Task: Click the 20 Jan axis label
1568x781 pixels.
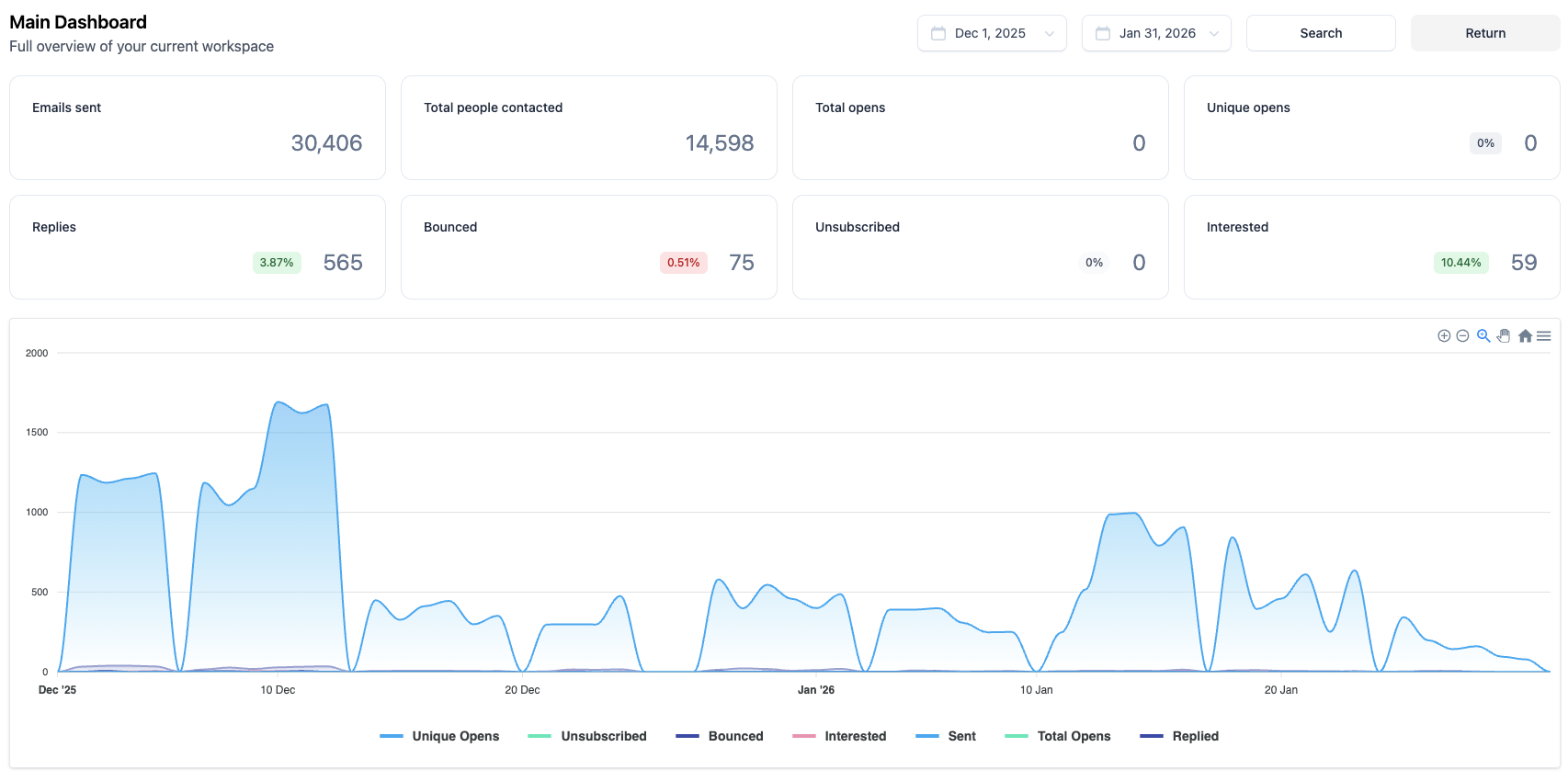Action: tap(1281, 690)
